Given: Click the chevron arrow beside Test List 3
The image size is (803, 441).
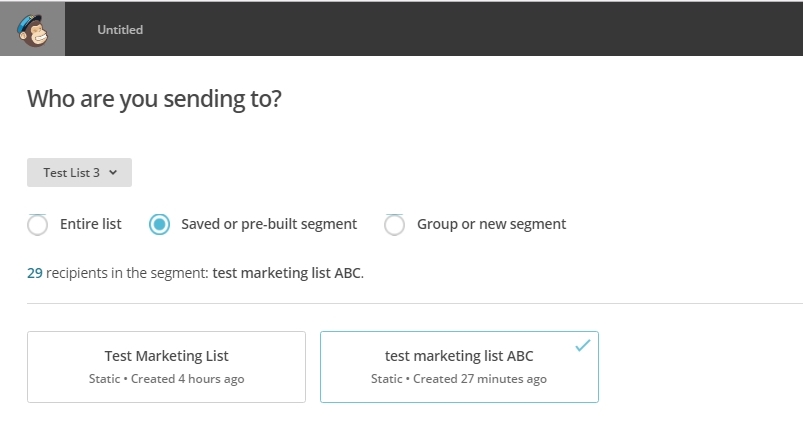Looking at the screenshot, I should click(113, 173).
